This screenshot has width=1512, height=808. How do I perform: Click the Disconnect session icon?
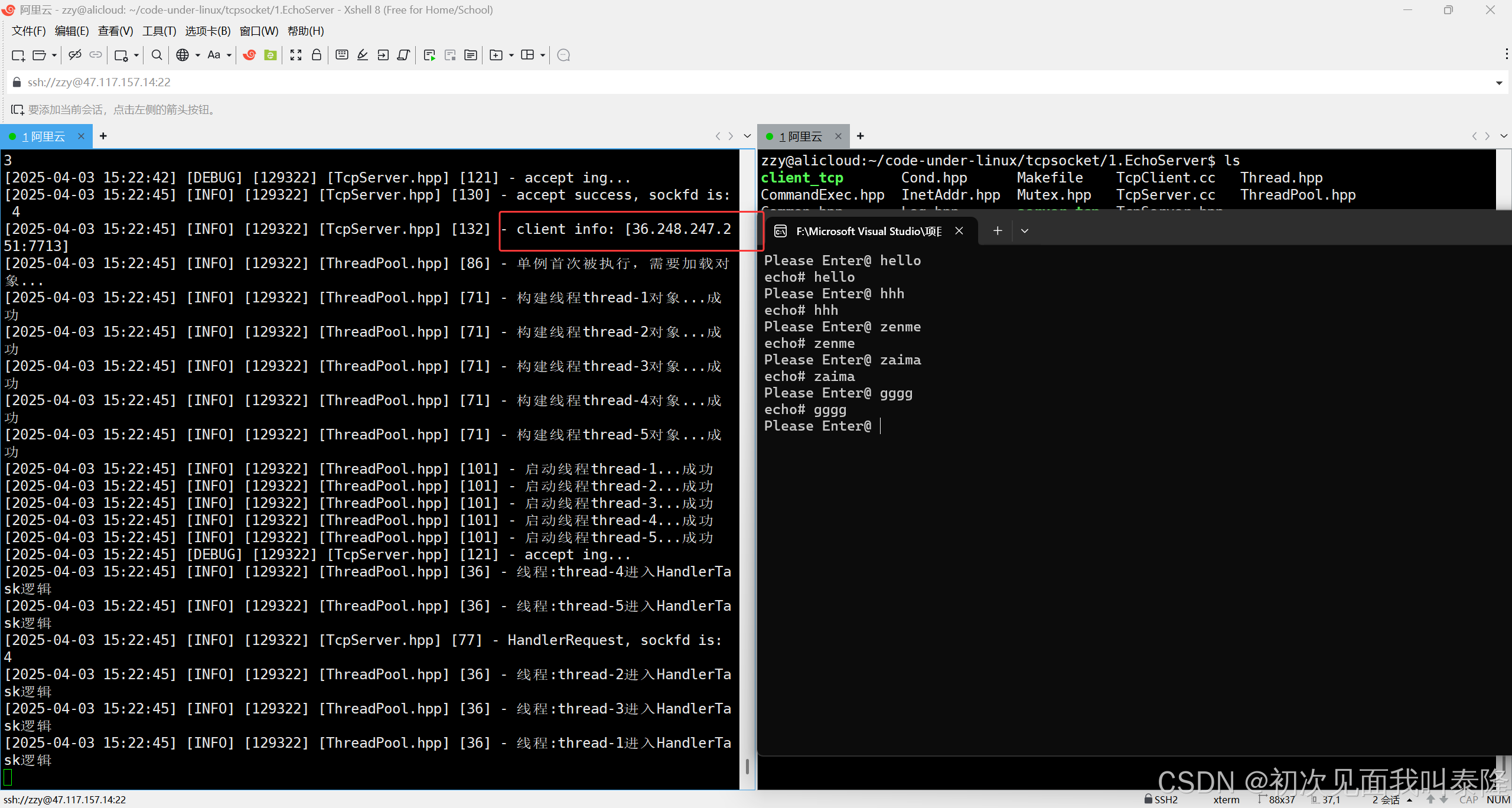(75, 55)
